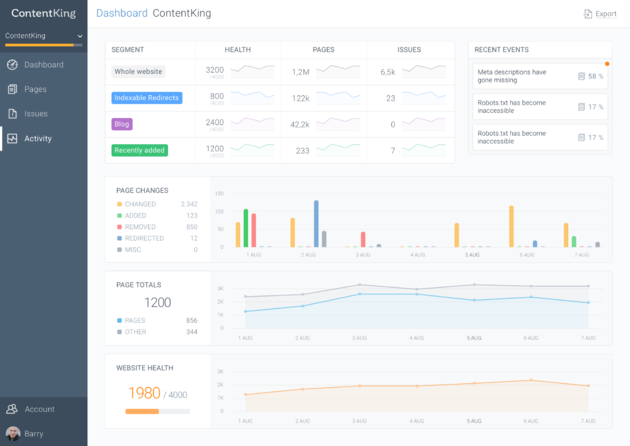The image size is (630, 446).
Task: Open Barry's user profile entry
Action: [x=43, y=434]
